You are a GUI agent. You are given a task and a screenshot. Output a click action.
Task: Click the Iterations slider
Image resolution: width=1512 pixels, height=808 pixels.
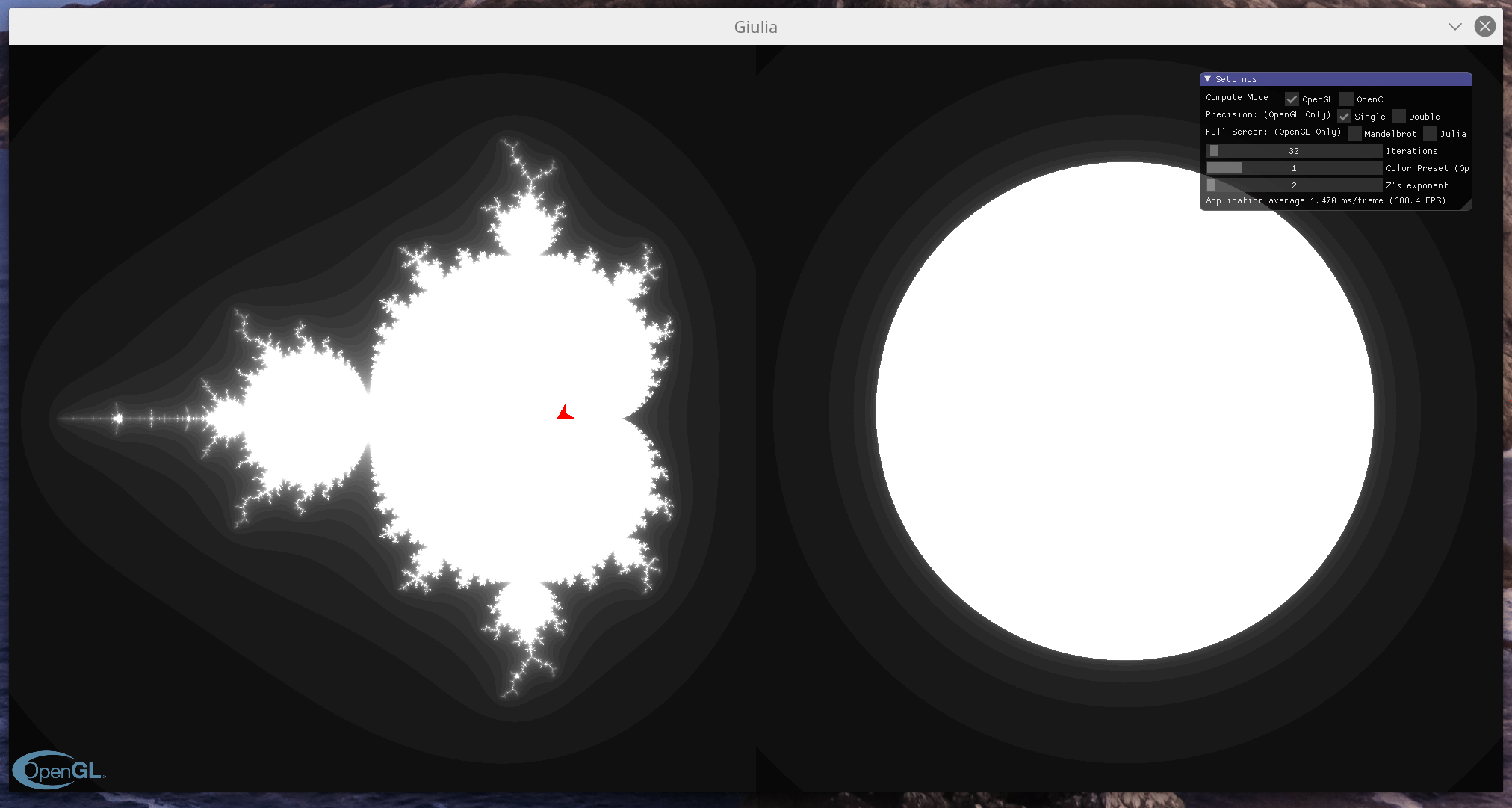coord(1293,151)
